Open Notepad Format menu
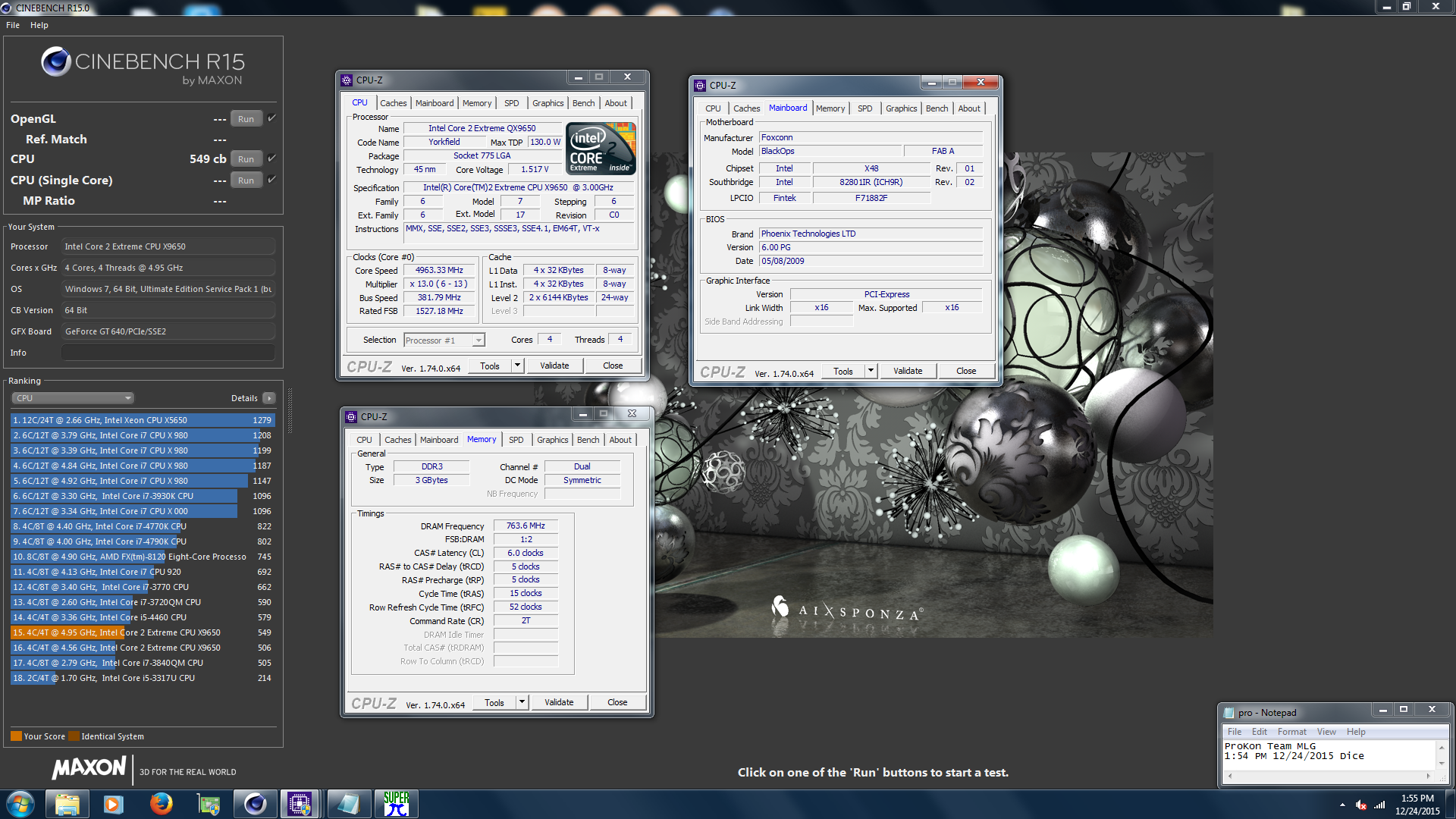1456x819 pixels. [1292, 732]
